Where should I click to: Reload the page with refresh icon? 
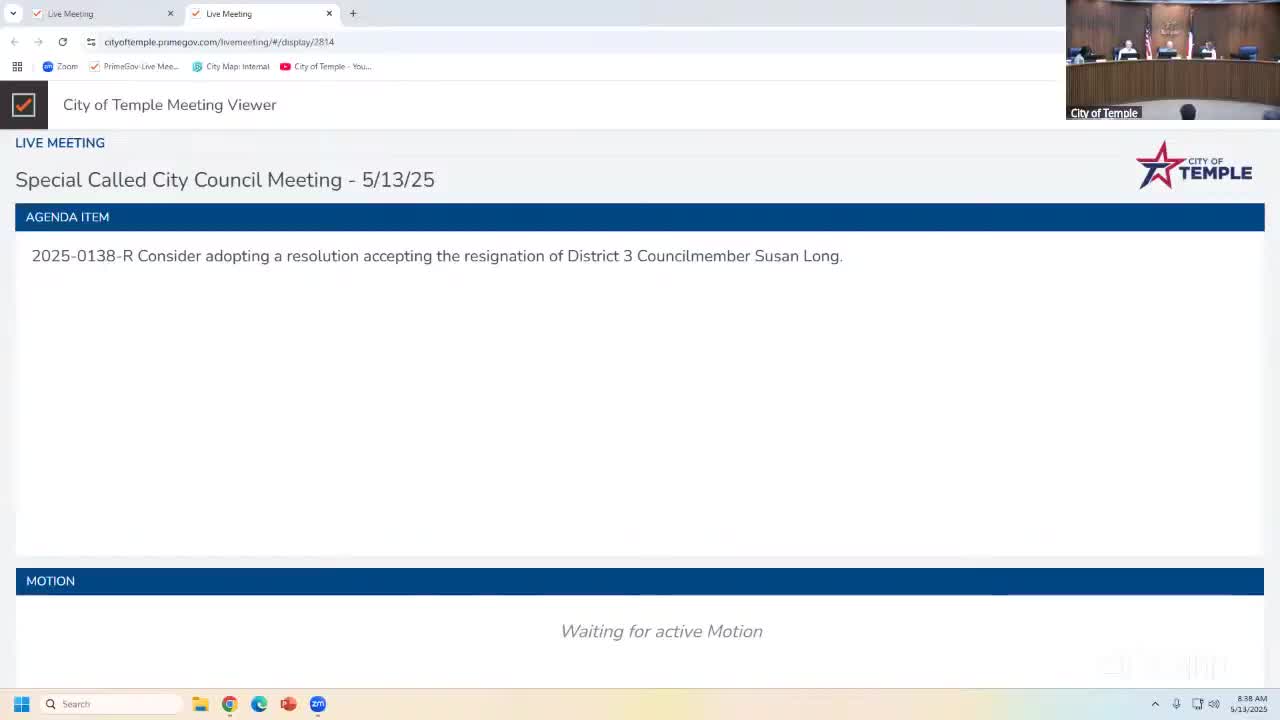pos(62,42)
